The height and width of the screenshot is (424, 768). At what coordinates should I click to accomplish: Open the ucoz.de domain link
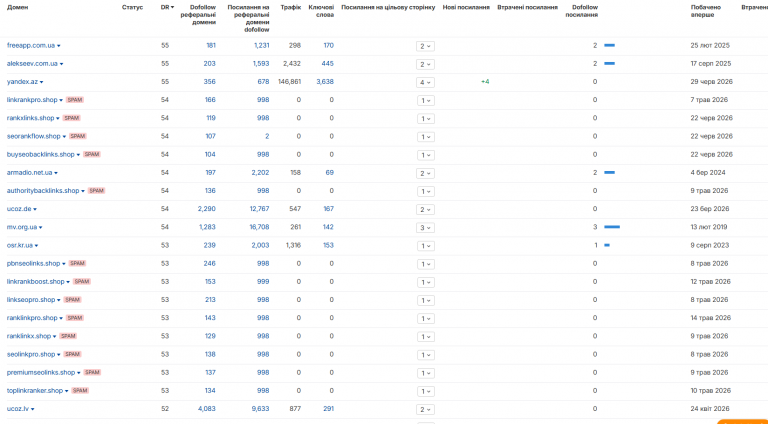(19, 209)
